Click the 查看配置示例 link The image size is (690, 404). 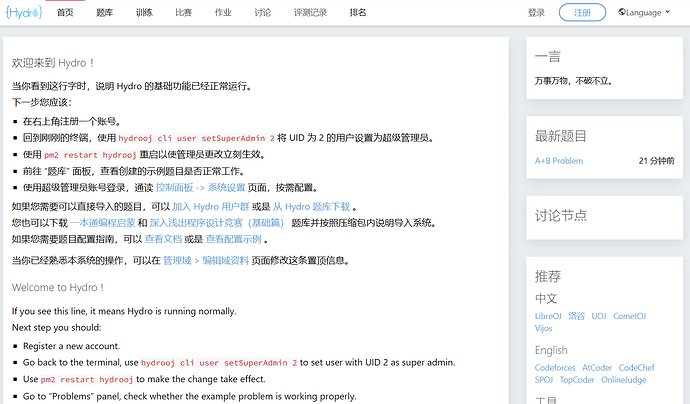point(234,239)
